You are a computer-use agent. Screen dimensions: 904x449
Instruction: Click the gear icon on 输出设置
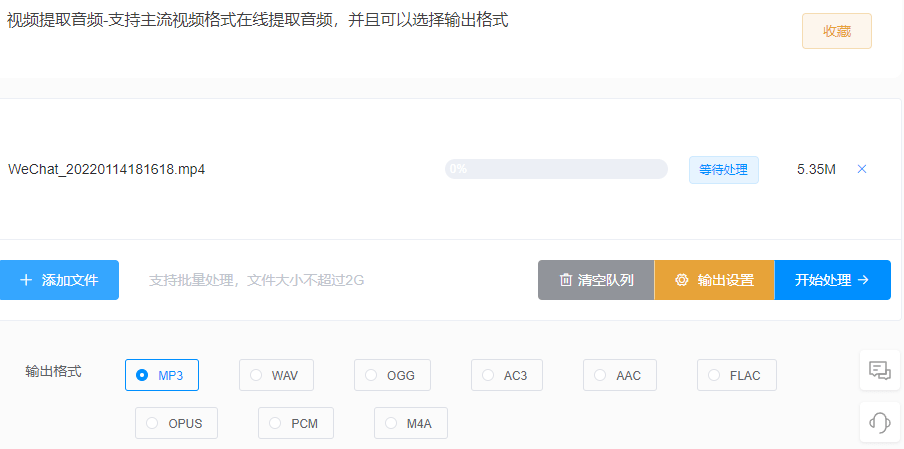[x=682, y=280]
